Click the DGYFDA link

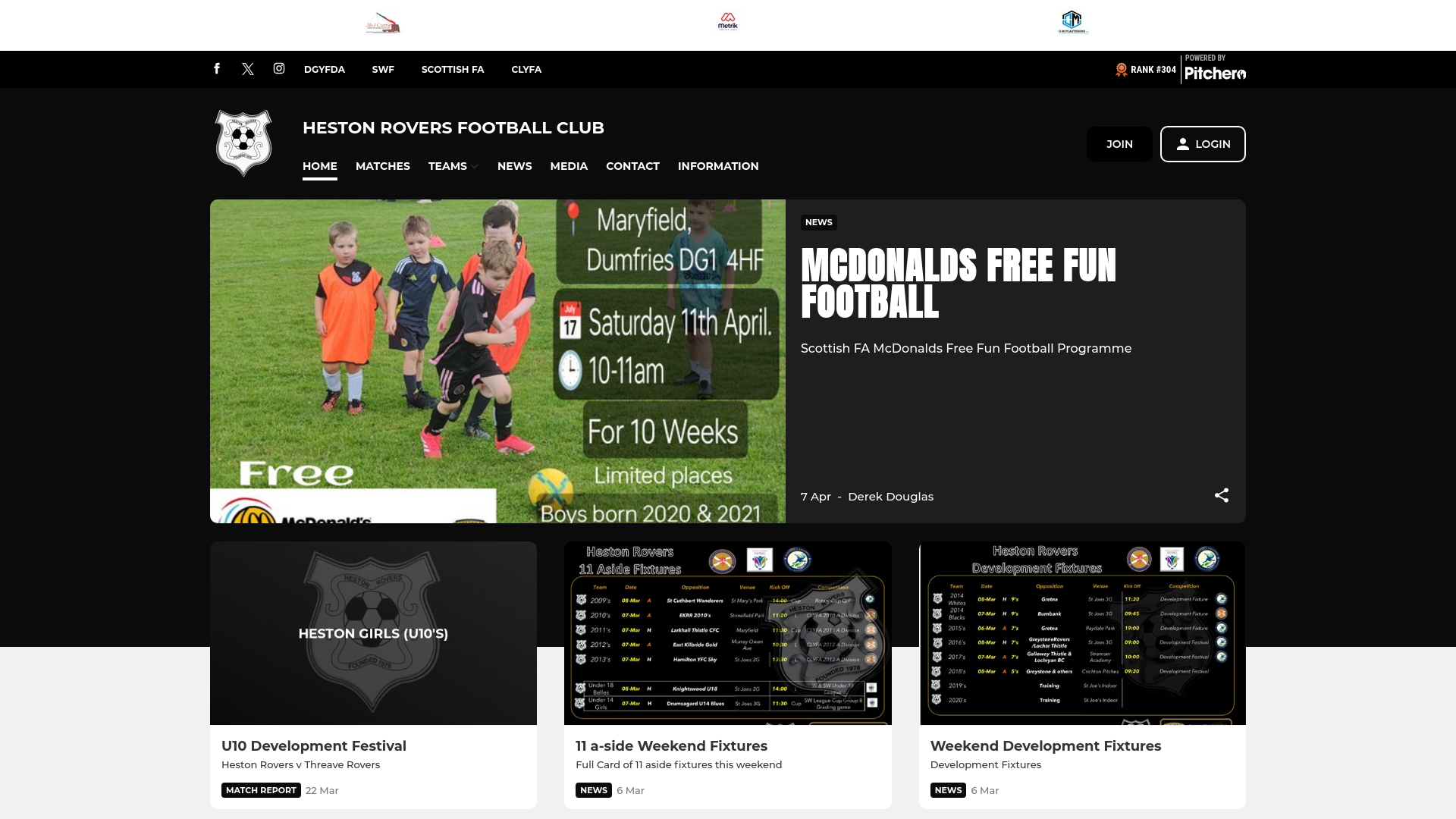click(x=325, y=70)
